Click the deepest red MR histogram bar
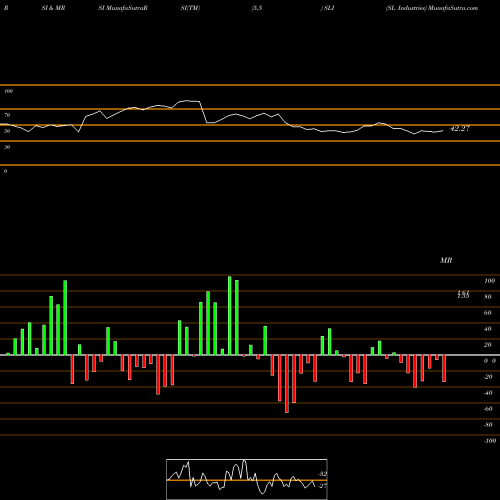Image resolution: width=500 pixels, height=500 pixels. 287,384
